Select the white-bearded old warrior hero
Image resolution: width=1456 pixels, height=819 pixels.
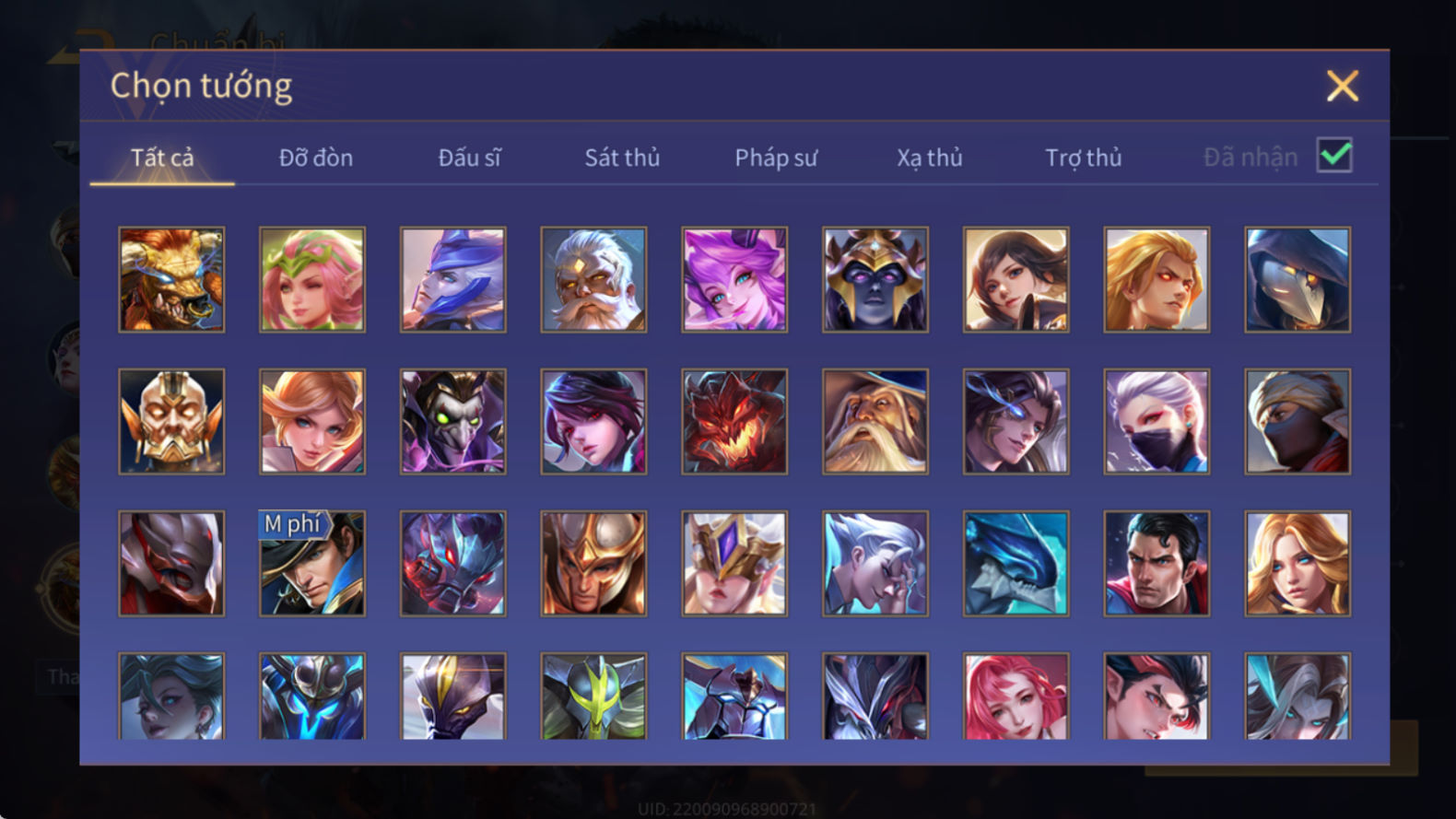[593, 280]
